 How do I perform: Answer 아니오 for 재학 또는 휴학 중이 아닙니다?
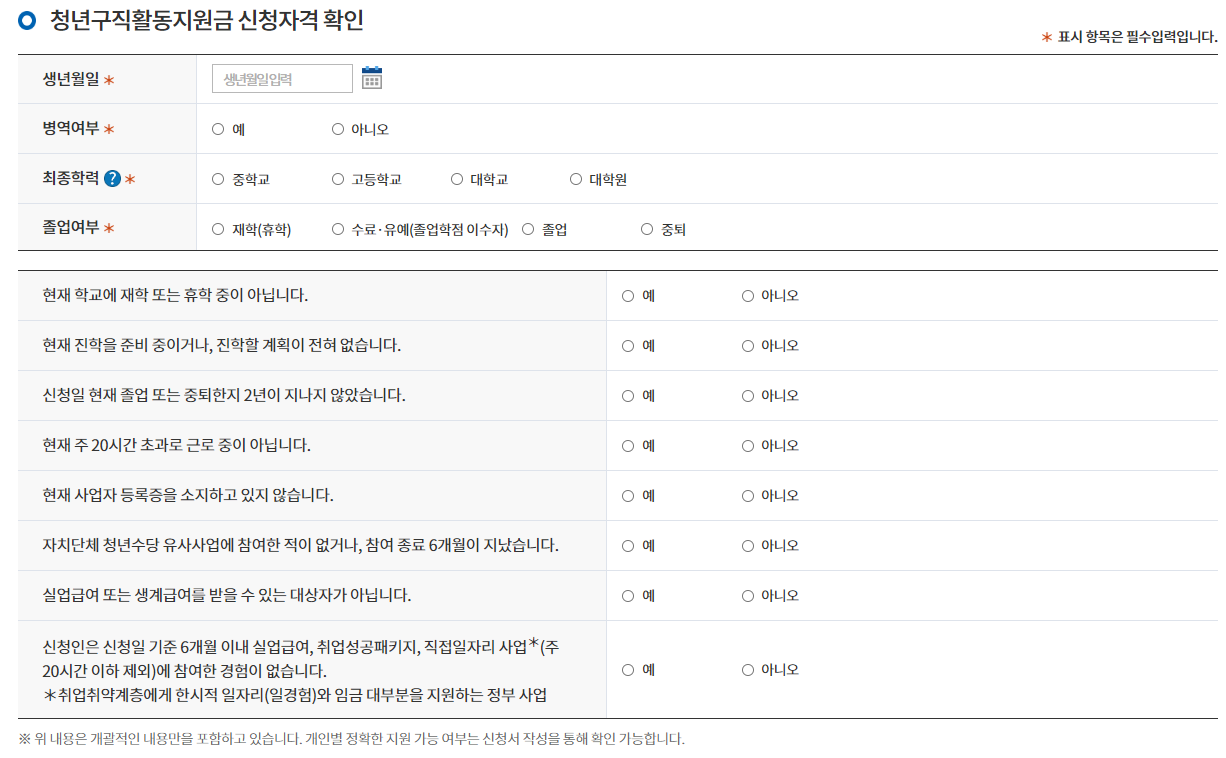(x=748, y=296)
